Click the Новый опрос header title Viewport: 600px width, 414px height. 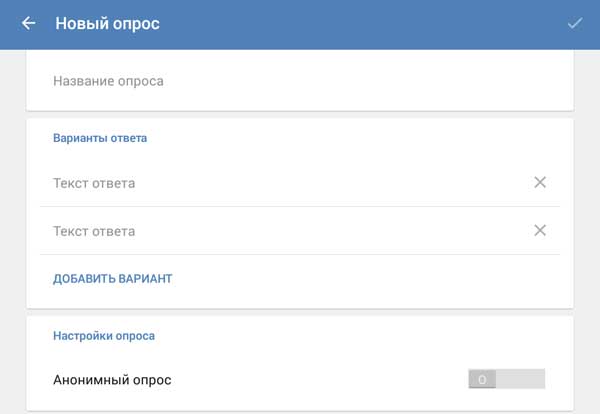click(x=107, y=23)
